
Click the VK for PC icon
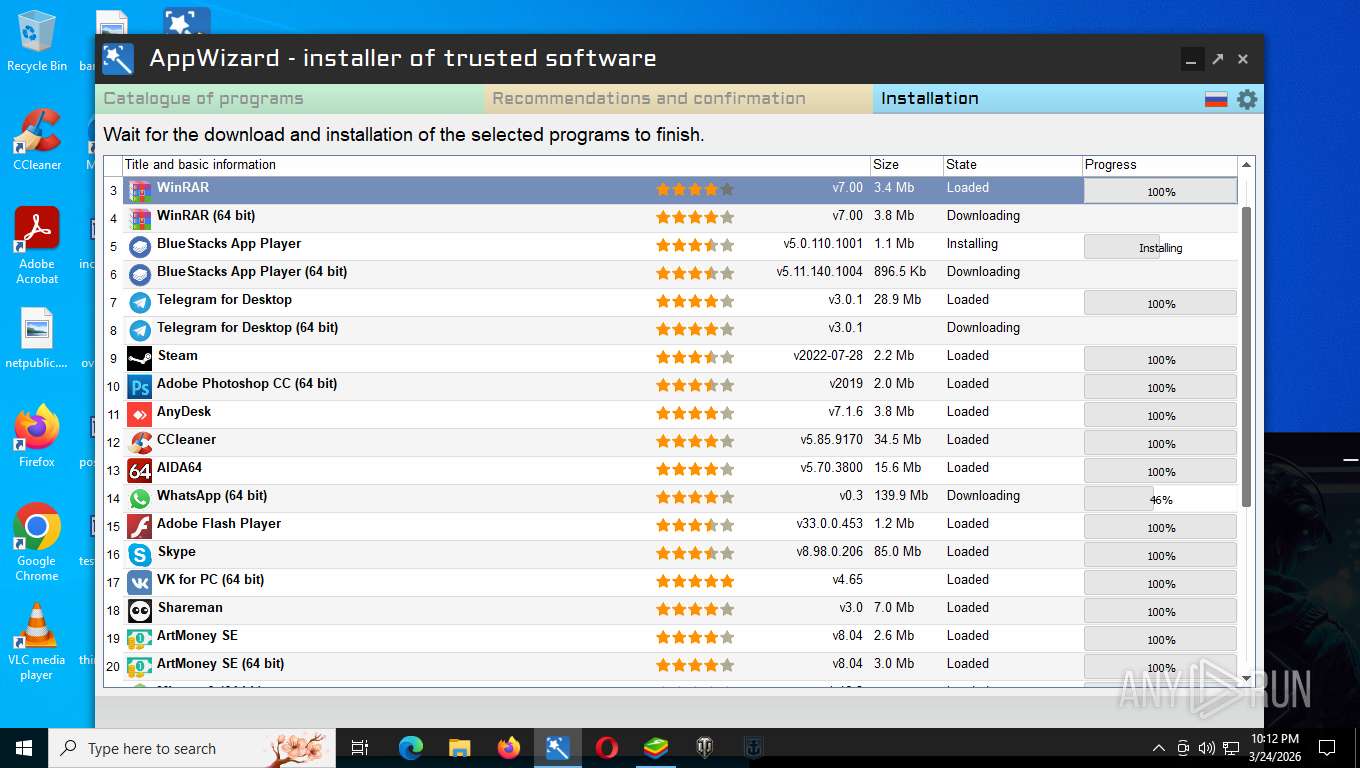[140, 582]
